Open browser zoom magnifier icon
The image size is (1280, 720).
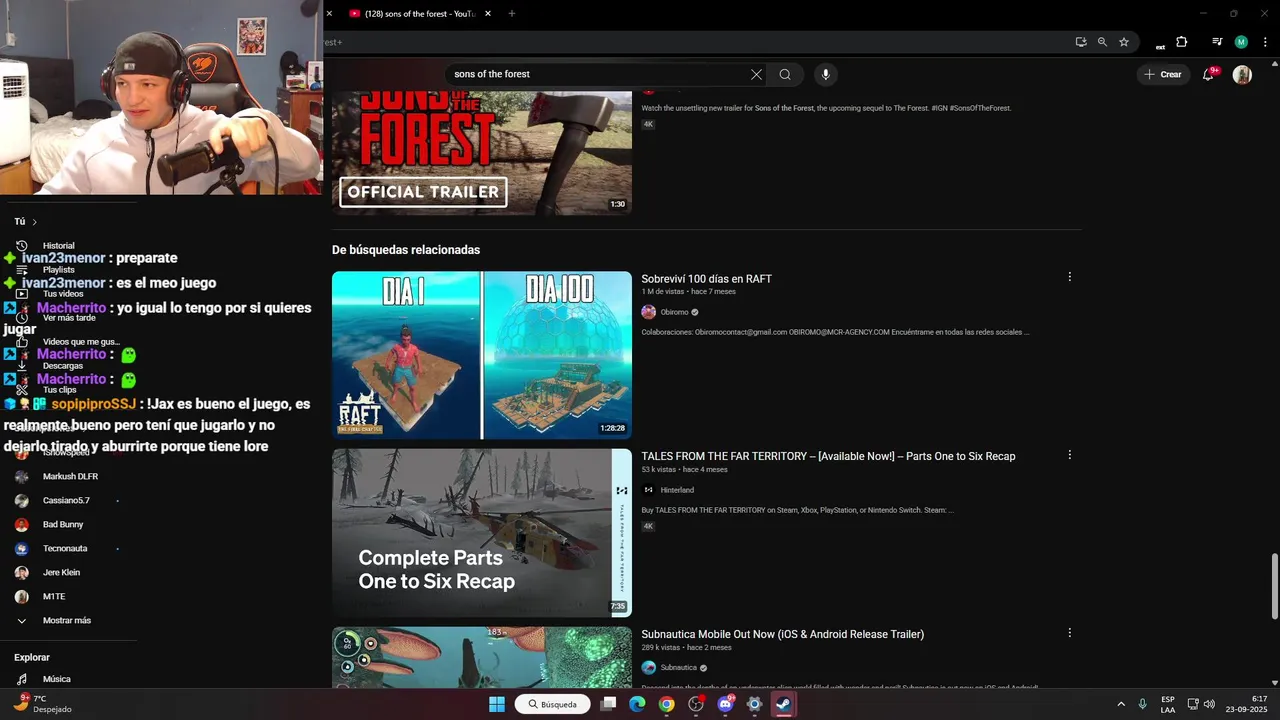tap(1102, 42)
